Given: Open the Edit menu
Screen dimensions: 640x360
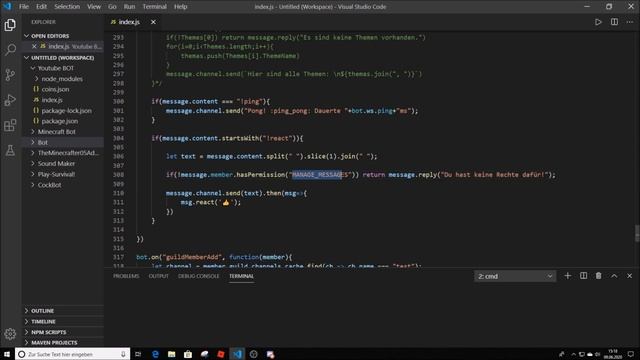Looking at the screenshot, I should pyautogui.click(x=41, y=7).
